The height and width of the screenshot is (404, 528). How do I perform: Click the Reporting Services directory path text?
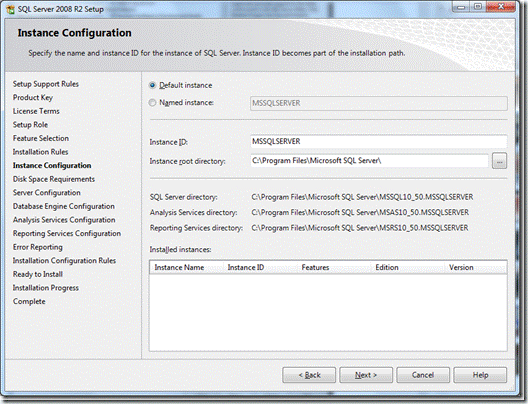360,228
